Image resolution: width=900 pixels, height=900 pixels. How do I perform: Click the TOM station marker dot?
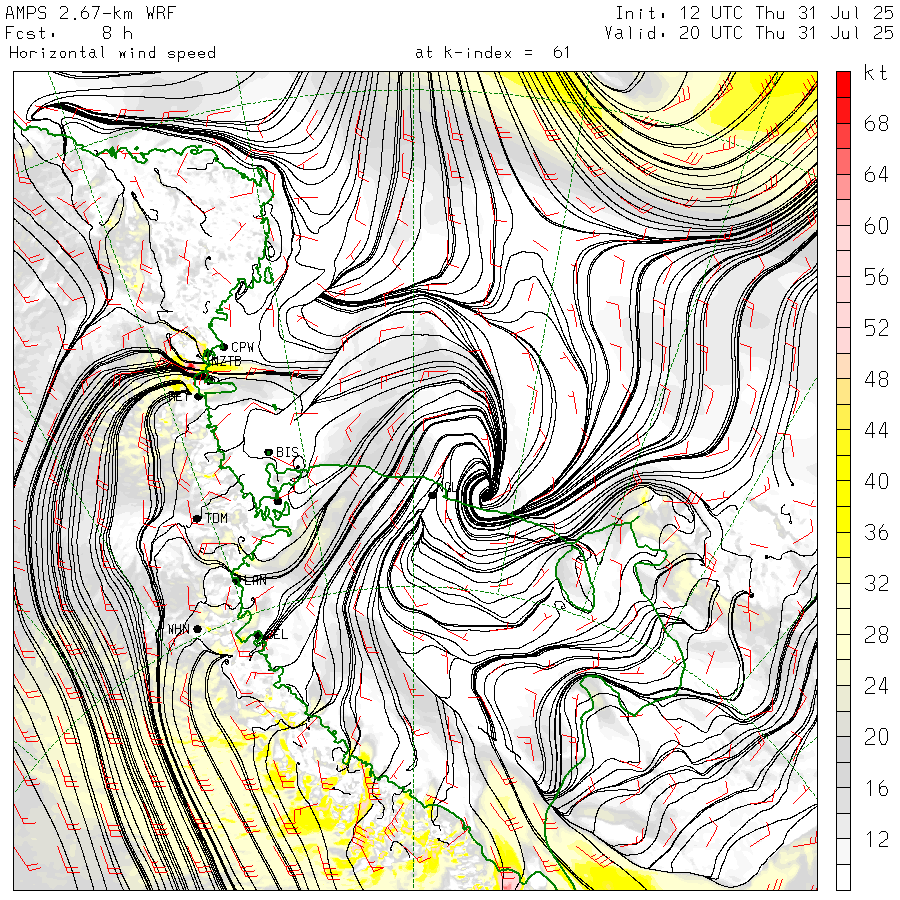(197, 518)
